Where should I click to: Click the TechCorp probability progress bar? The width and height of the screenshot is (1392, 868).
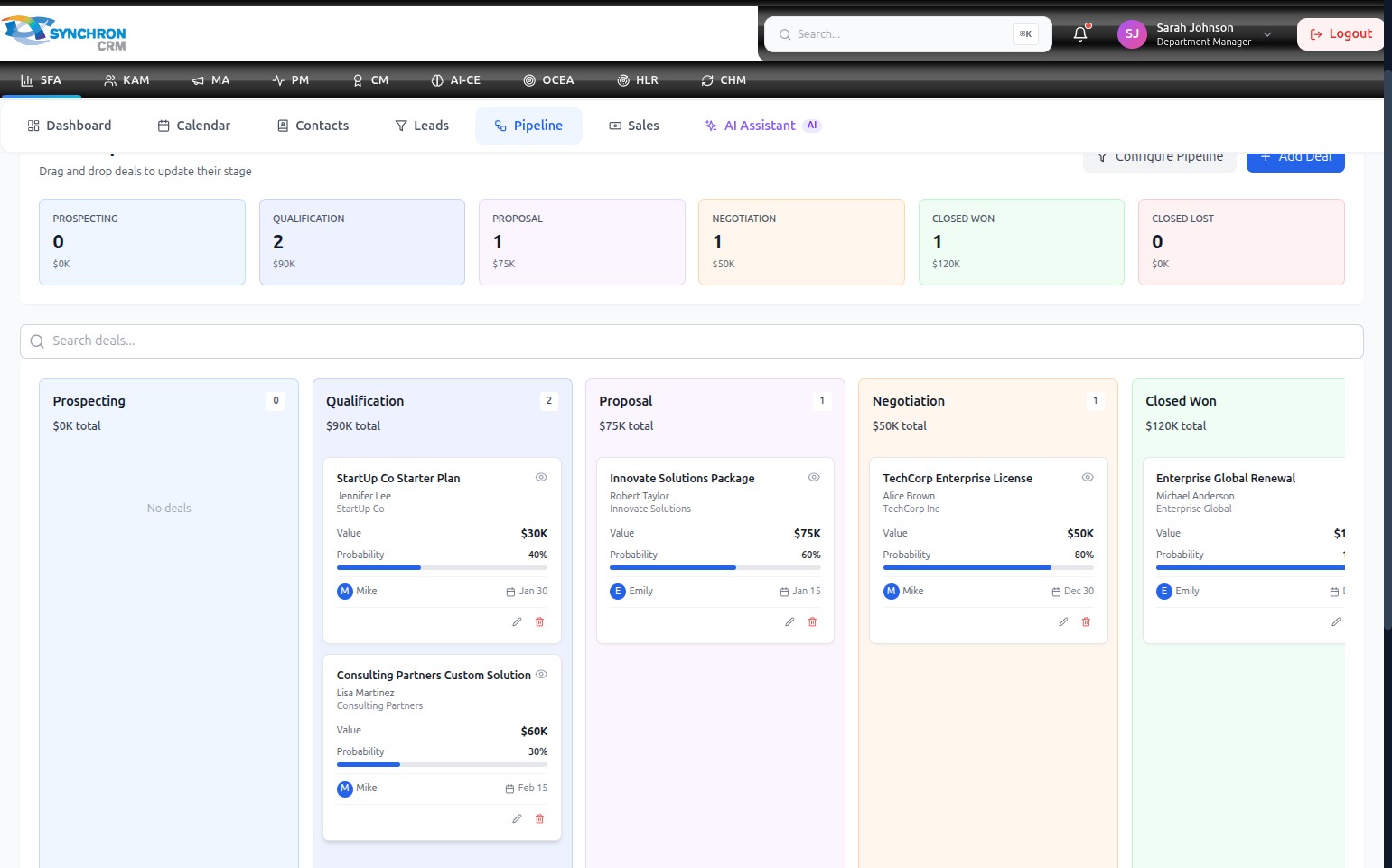coord(988,567)
